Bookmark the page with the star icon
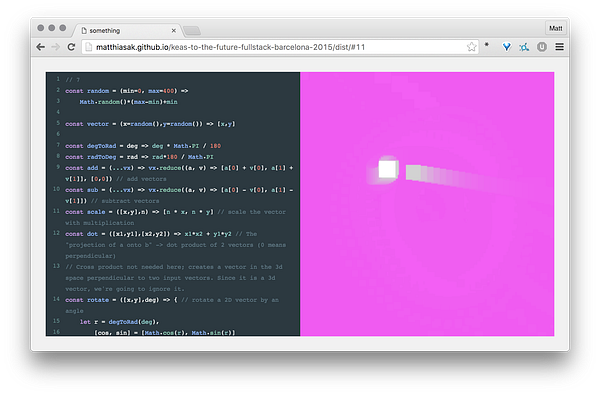 (x=471, y=47)
